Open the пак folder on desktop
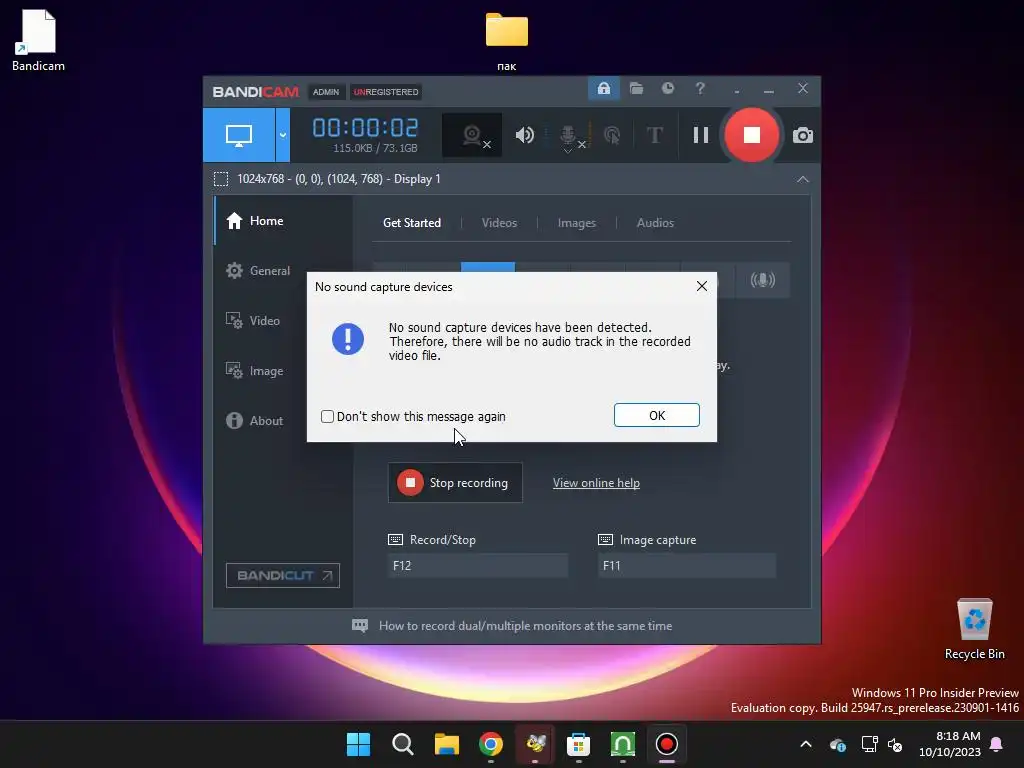Screen dimensions: 1024x768 click(x=506, y=40)
